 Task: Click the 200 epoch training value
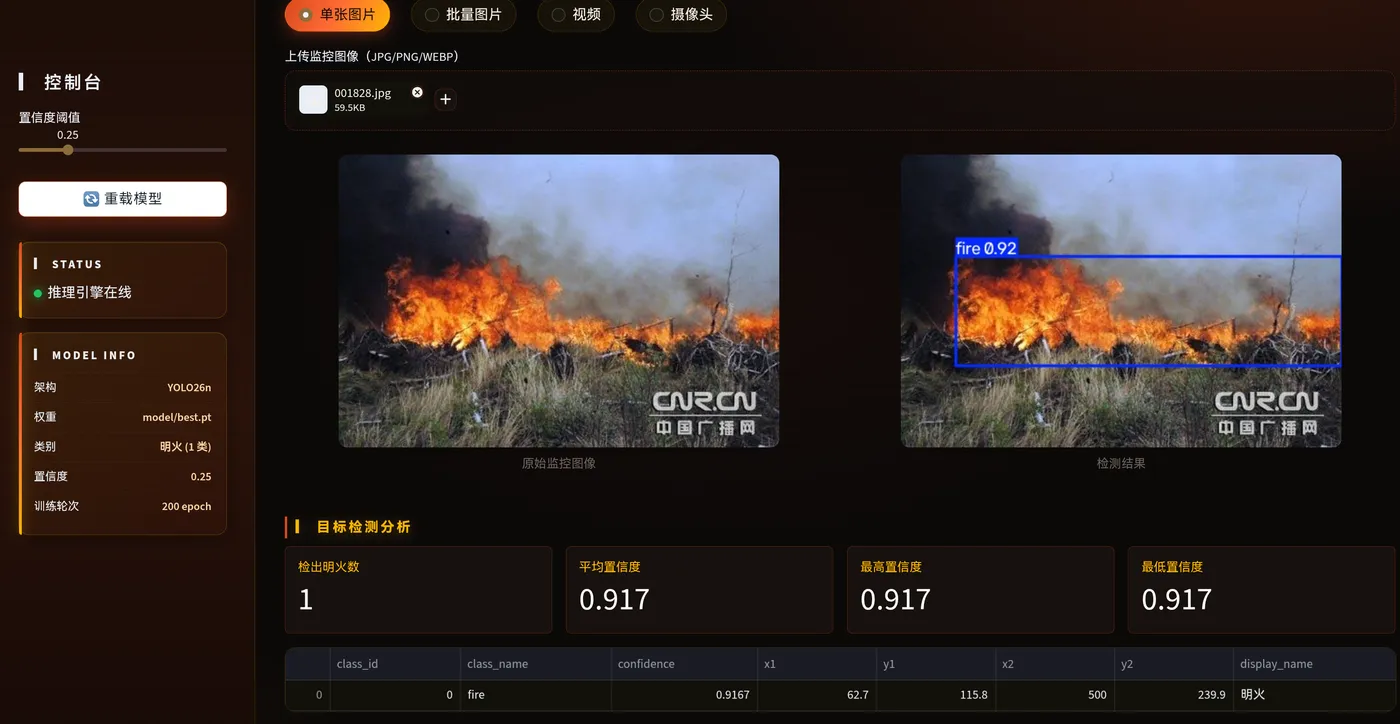tap(187, 506)
